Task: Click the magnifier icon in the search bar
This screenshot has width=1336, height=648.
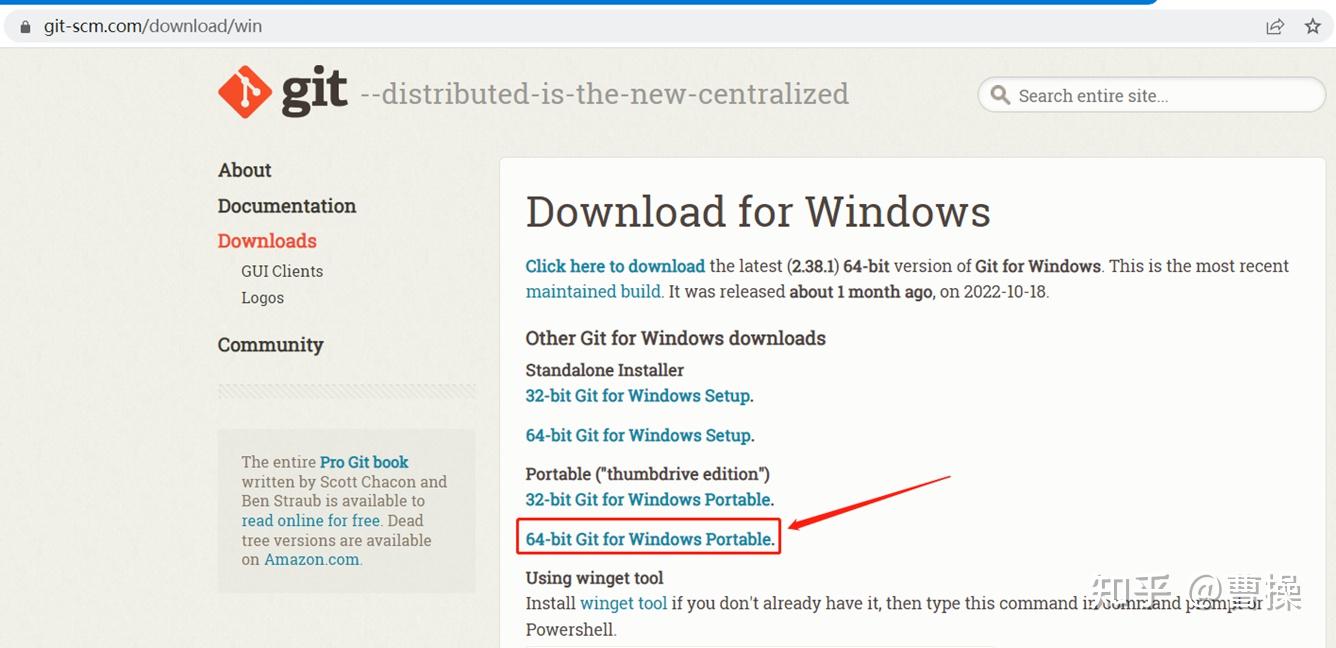Action: [x=1000, y=95]
